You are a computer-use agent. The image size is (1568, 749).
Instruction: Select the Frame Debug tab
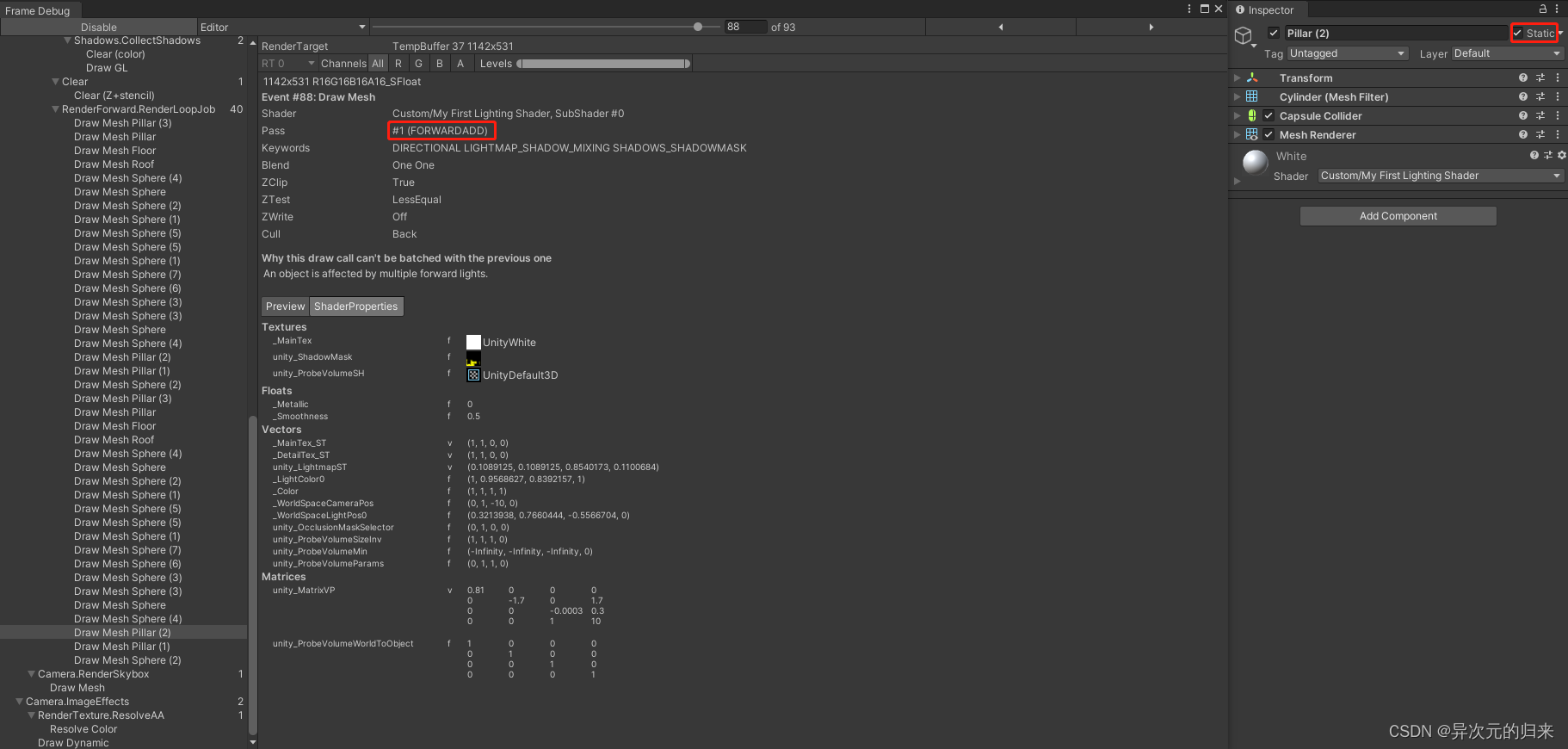pos(38,11)
